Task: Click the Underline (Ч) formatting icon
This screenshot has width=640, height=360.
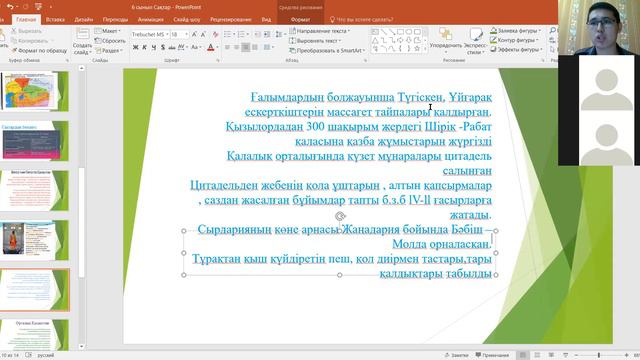Action: 153,47
